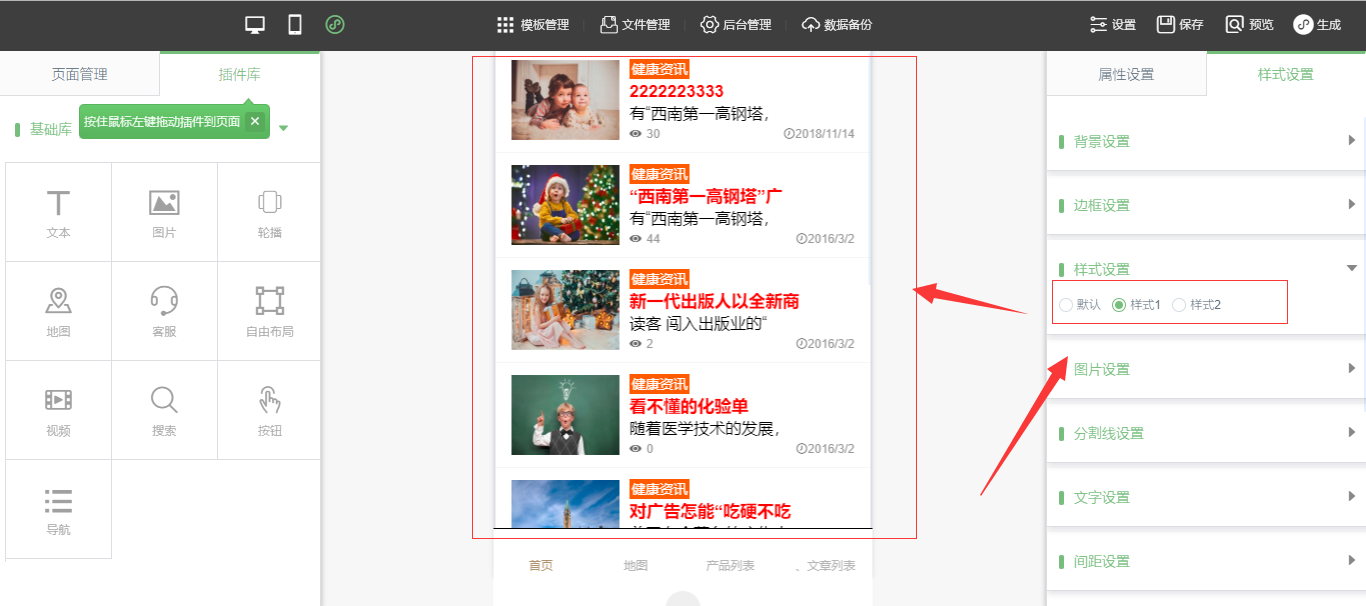Image resolution: width=1366 pixels, height=606 pixels.
Task: Click the 保存 save button
Action: pos(1180,25)
